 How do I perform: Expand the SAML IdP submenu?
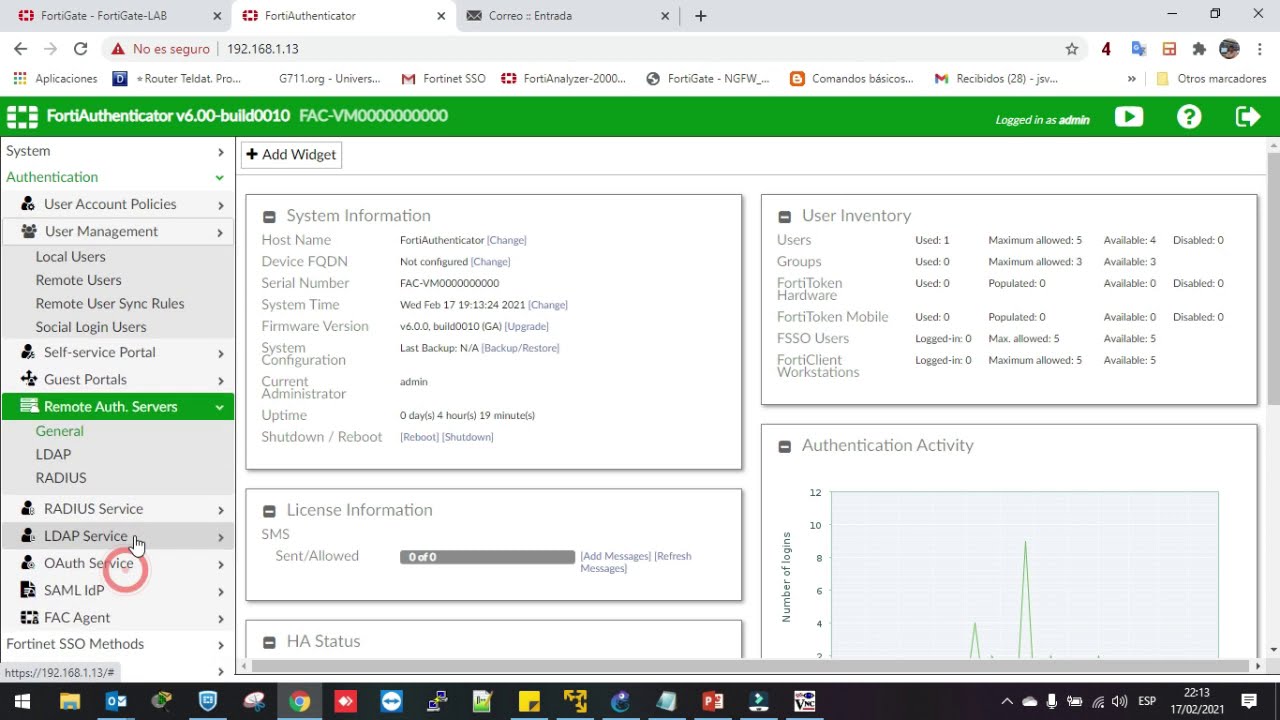[118, 590]
